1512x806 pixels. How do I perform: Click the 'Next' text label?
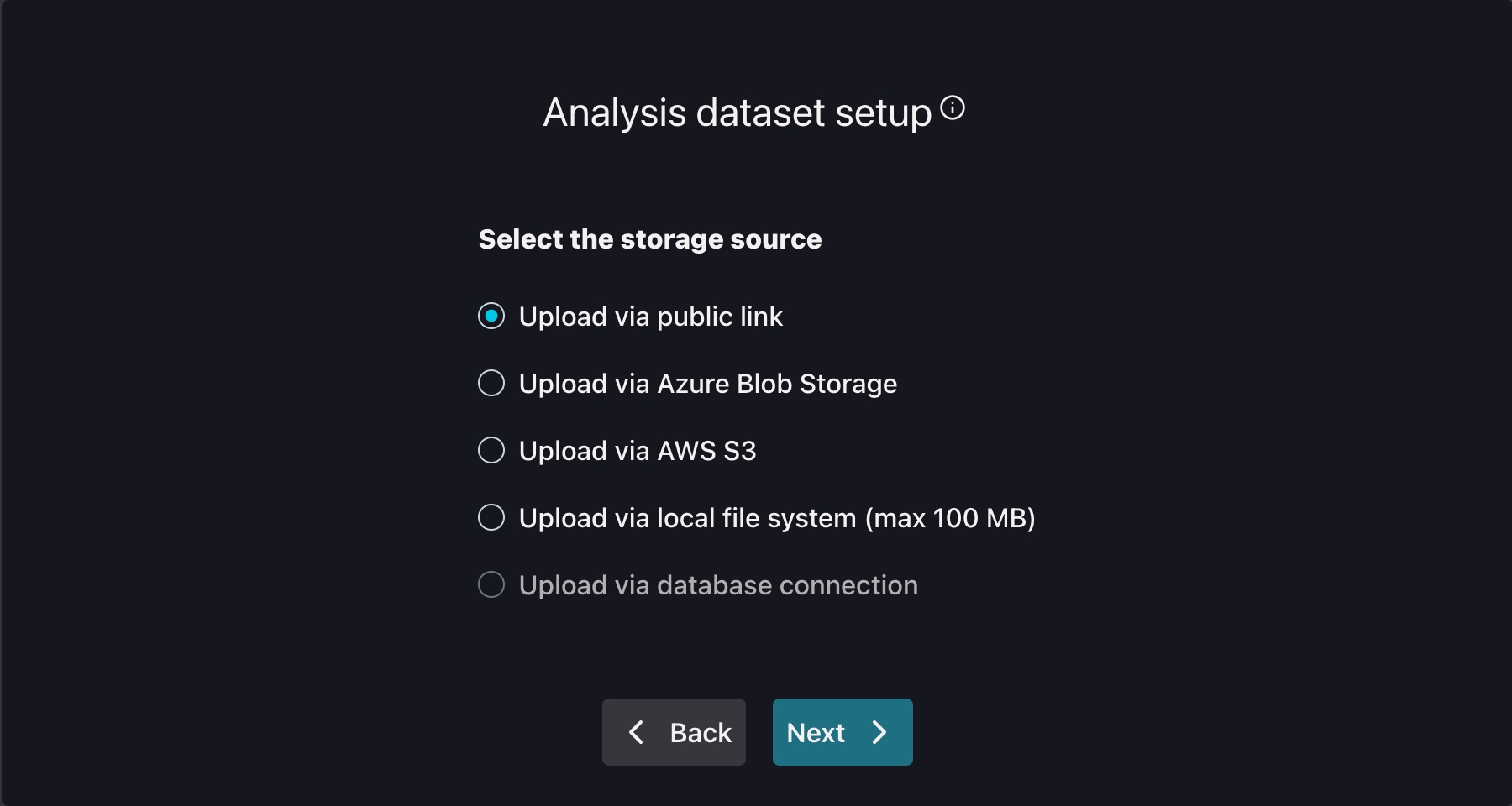pos(815,733)
